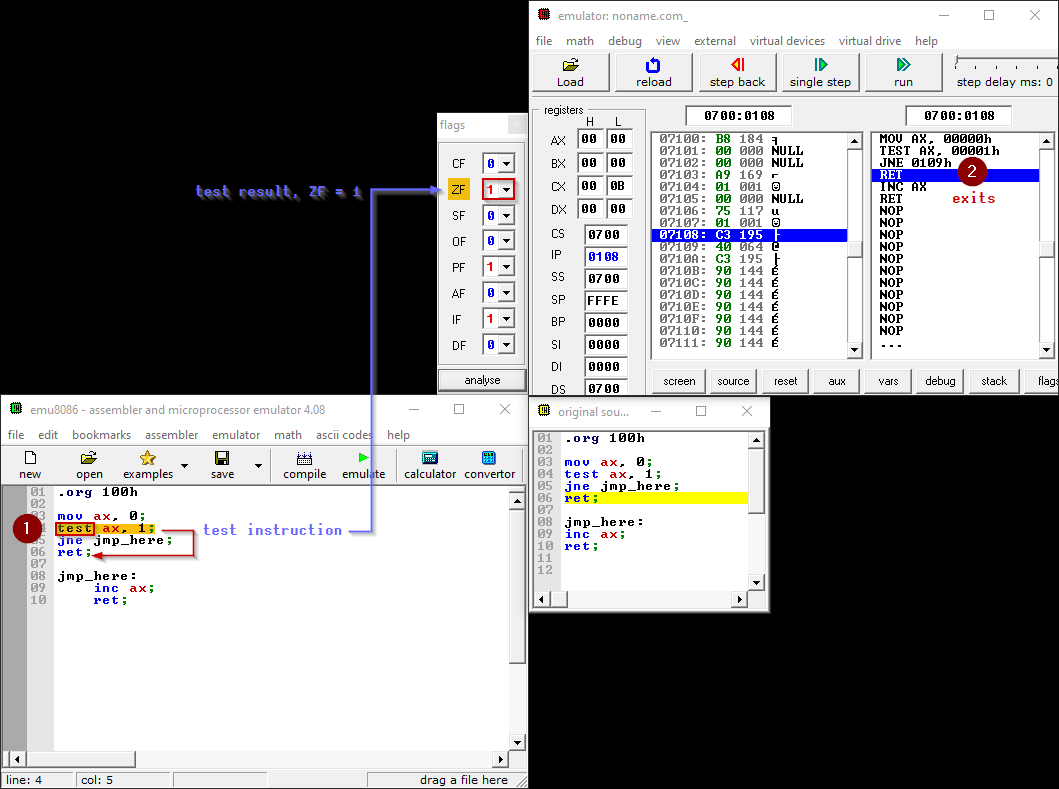Click the IP register value field
Viewport: 1059px width, 789px height.
(x=604, y=257)
